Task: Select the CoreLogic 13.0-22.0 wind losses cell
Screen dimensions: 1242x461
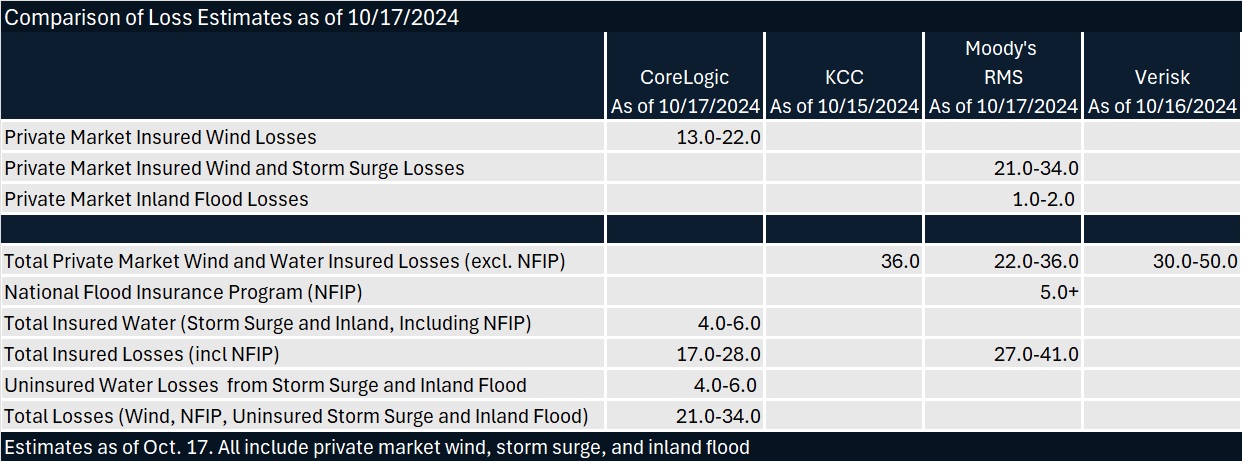Action: [719, 137]
